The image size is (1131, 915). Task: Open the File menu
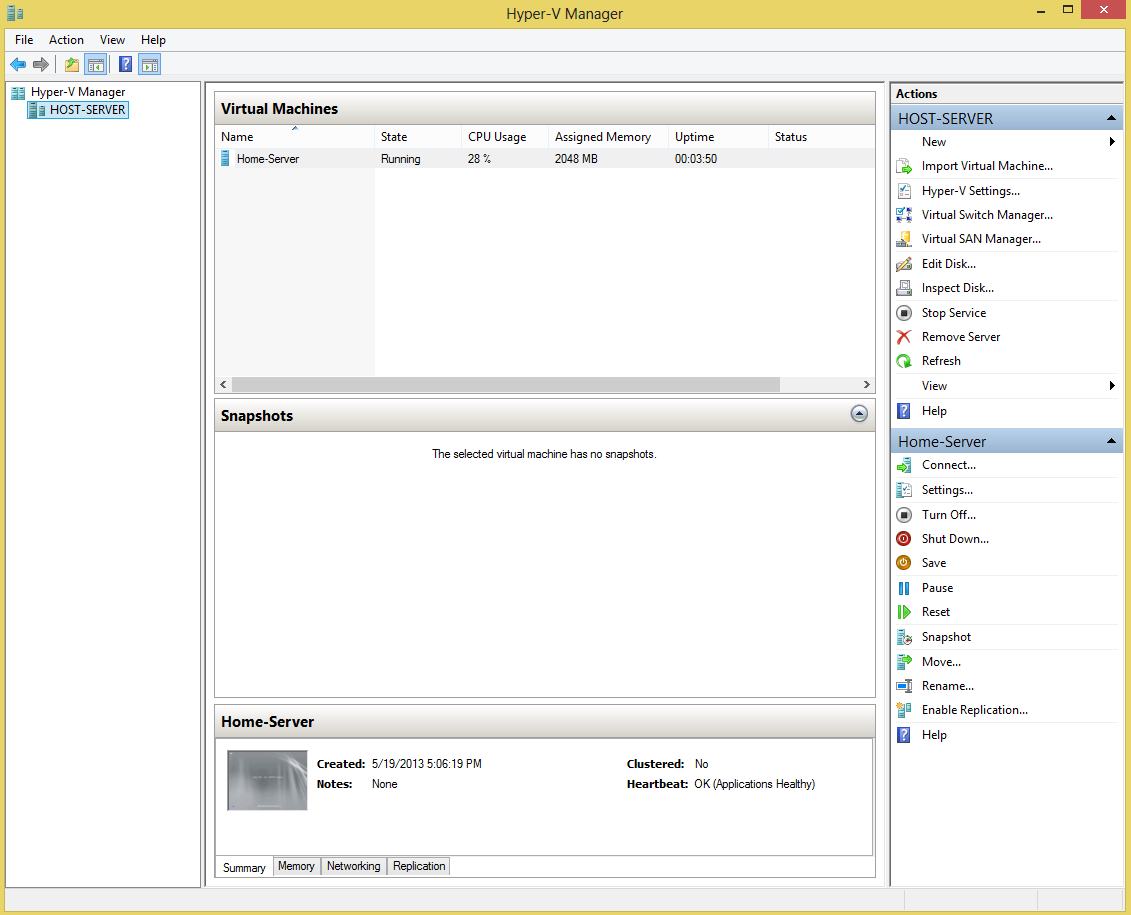[x=24, y=40]
